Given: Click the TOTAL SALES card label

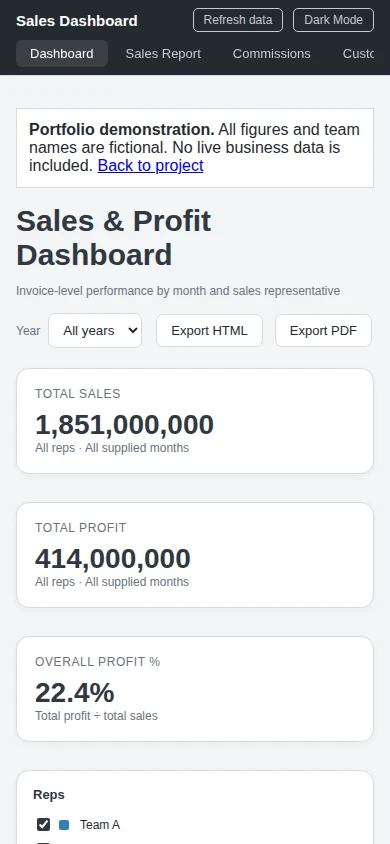Looking at the screenshot, I should (77, 393).
